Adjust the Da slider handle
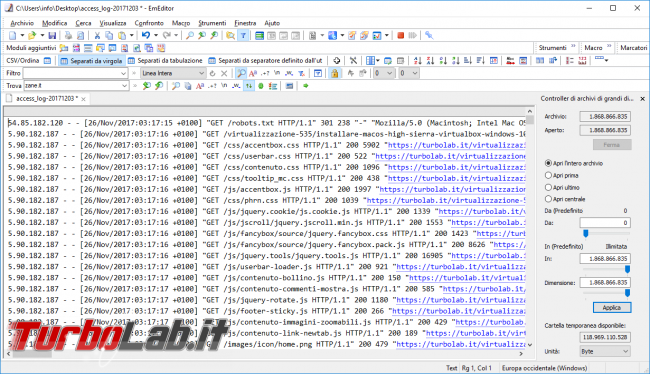Viewport: 650px width, 374px height. coord(585,234)
